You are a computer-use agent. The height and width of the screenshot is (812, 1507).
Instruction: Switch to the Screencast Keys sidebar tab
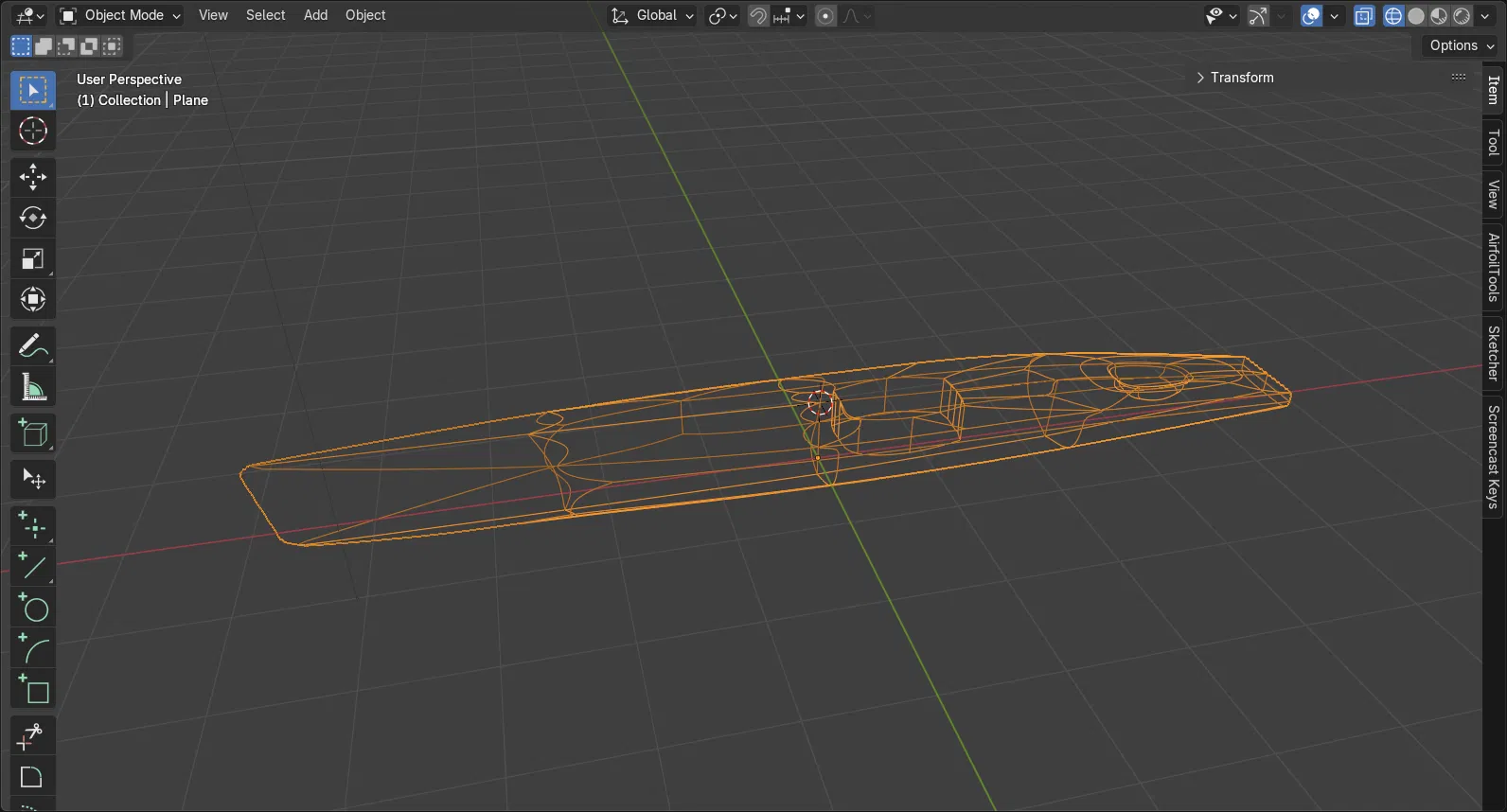click(x=1494, y=457)
